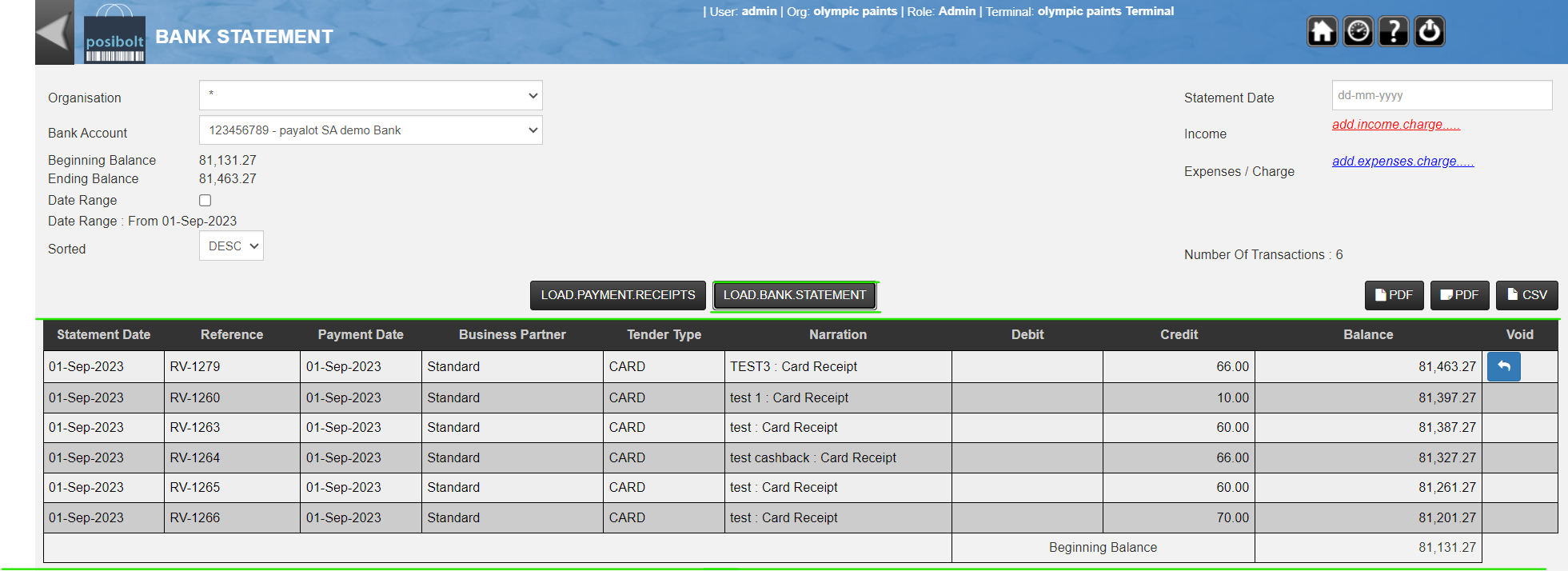Select reference RV-1264 cell
This screenshot has width=1568, height=571.
tap(232, 458)
